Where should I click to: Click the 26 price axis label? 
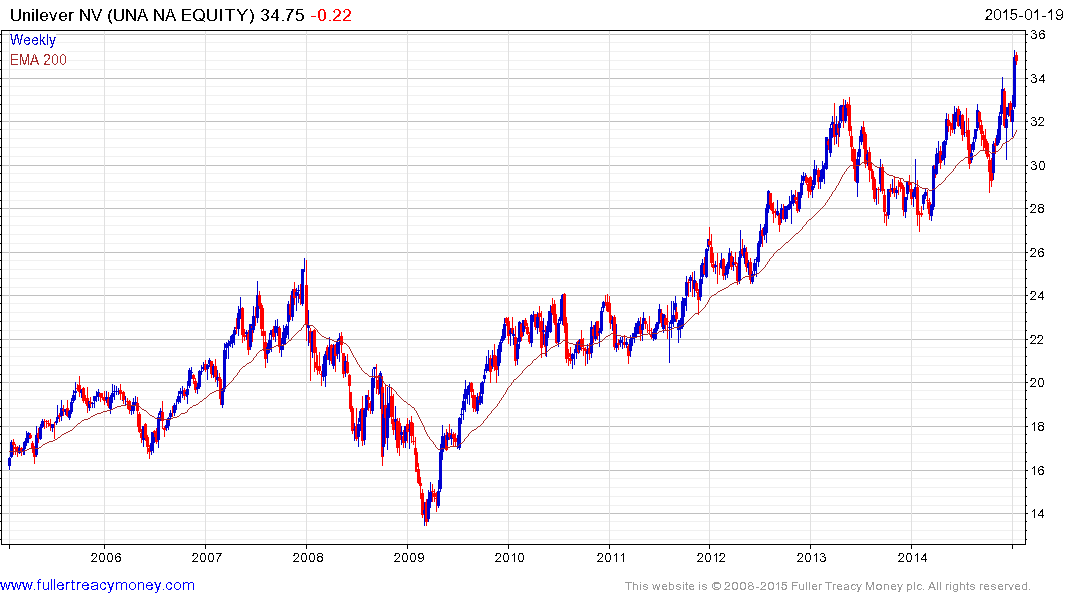pyautogui.click(x=1038, y=253)
